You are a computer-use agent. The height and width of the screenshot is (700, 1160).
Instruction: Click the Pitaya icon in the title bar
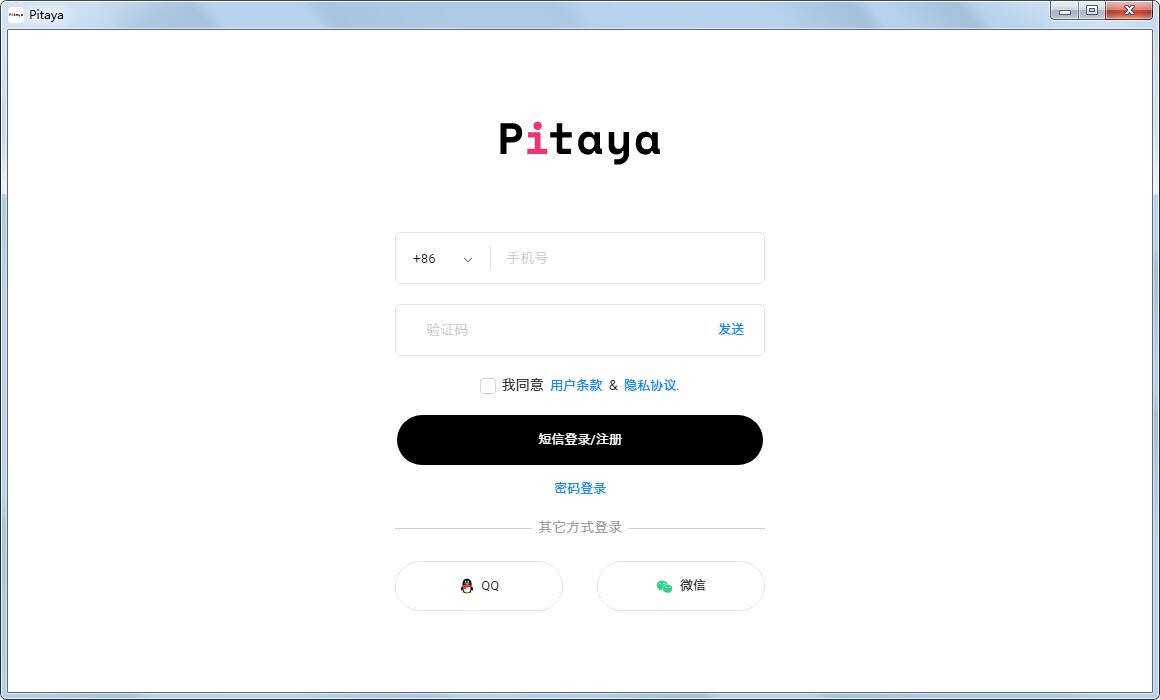click(14, 14)
